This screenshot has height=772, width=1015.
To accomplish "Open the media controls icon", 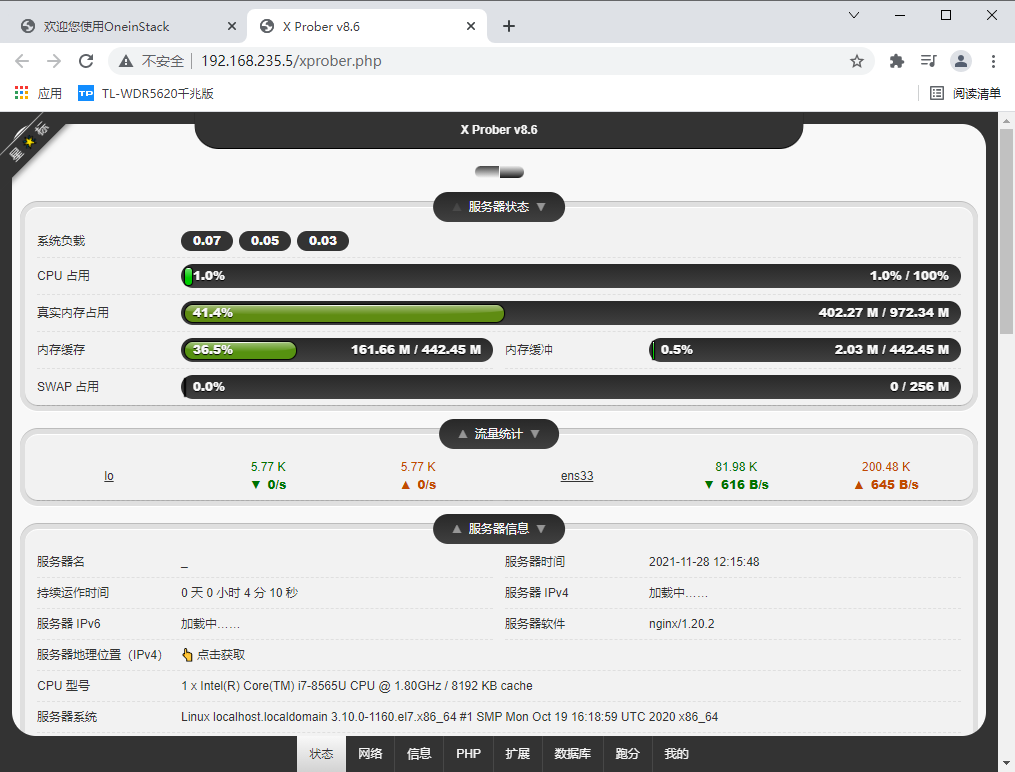I will (928, 61).
